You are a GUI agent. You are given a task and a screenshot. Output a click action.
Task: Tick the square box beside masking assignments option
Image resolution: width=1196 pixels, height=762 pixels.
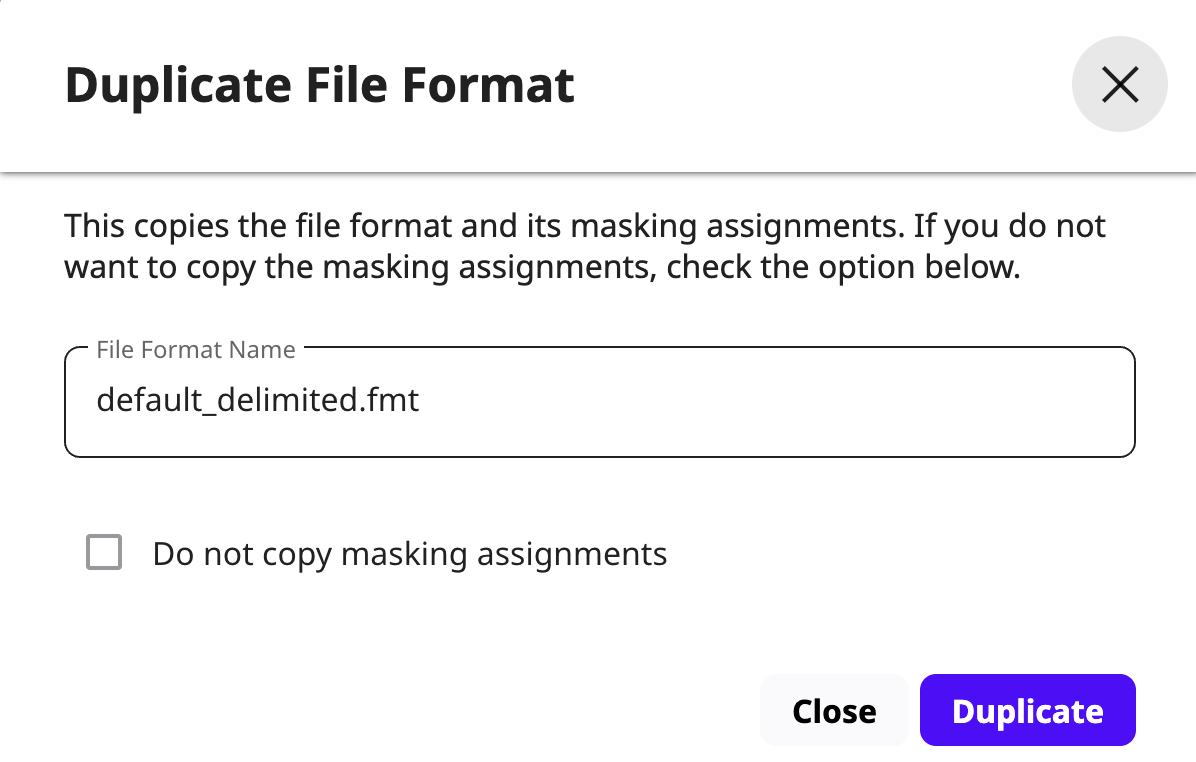(x=104, y=552)
